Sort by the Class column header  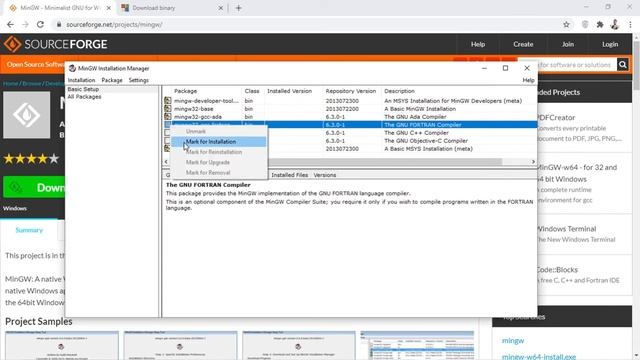pyautogui.click(x=252, y=91)
